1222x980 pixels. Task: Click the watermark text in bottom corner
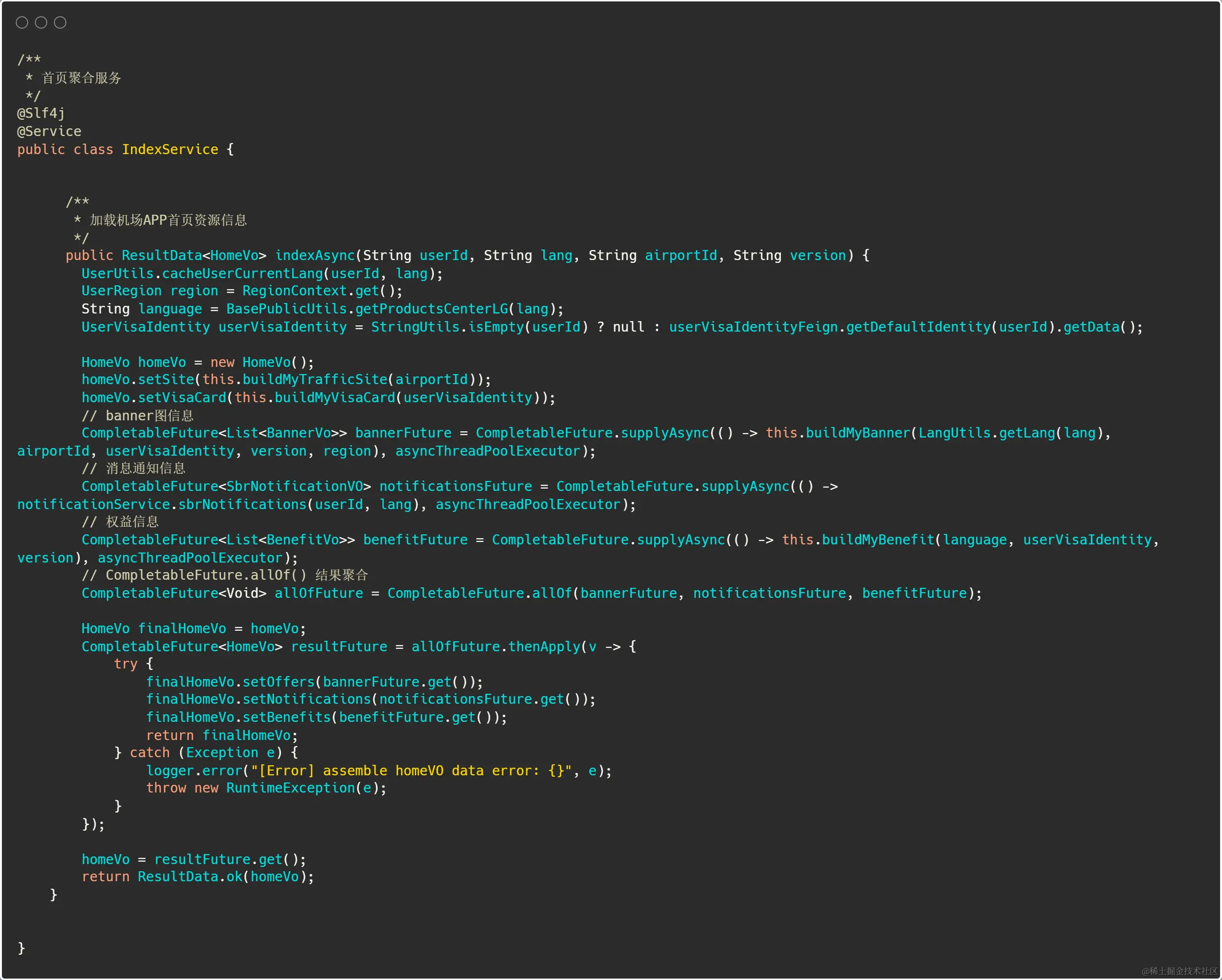click(1179, 971)
